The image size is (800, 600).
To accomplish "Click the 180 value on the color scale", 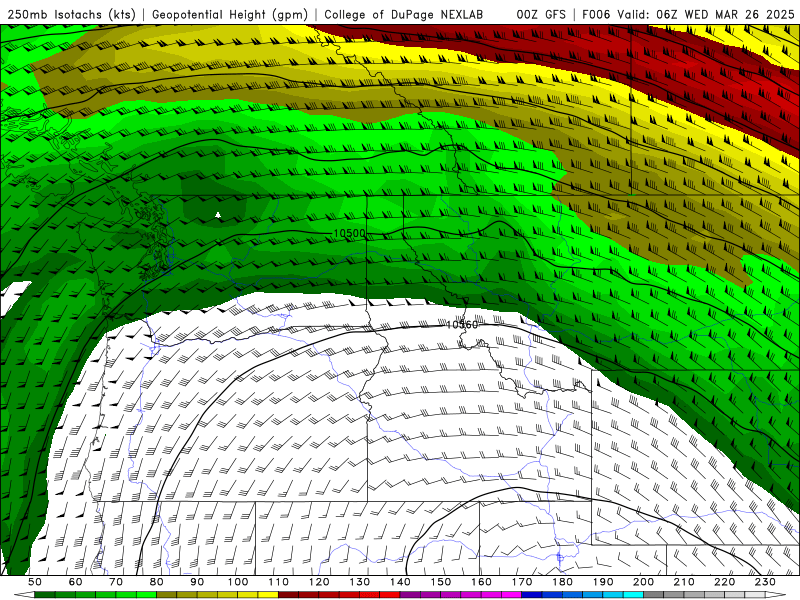I will pos(563,582).
